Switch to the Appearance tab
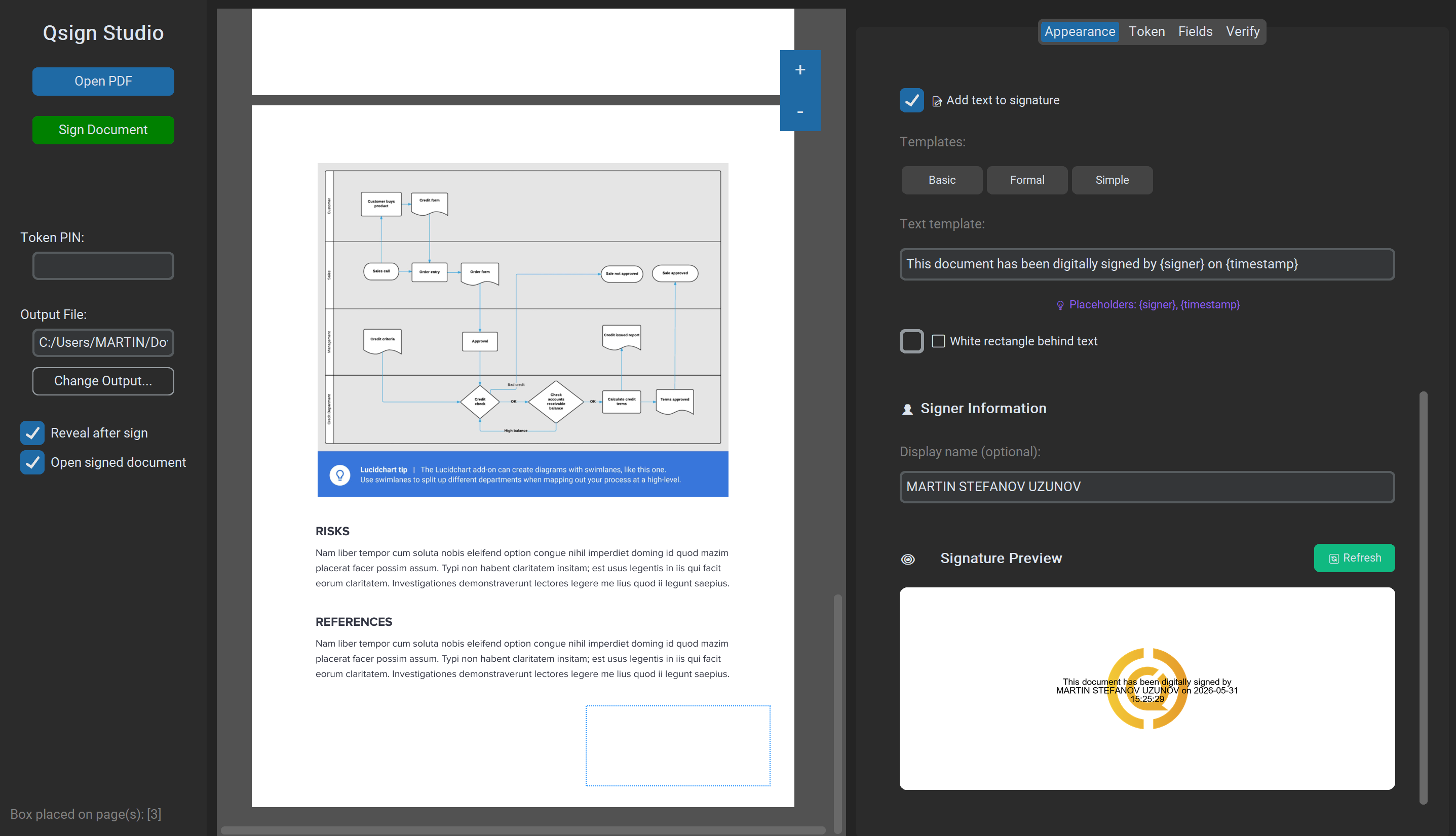The image size is (1456, 836). tap(1079, 31)
